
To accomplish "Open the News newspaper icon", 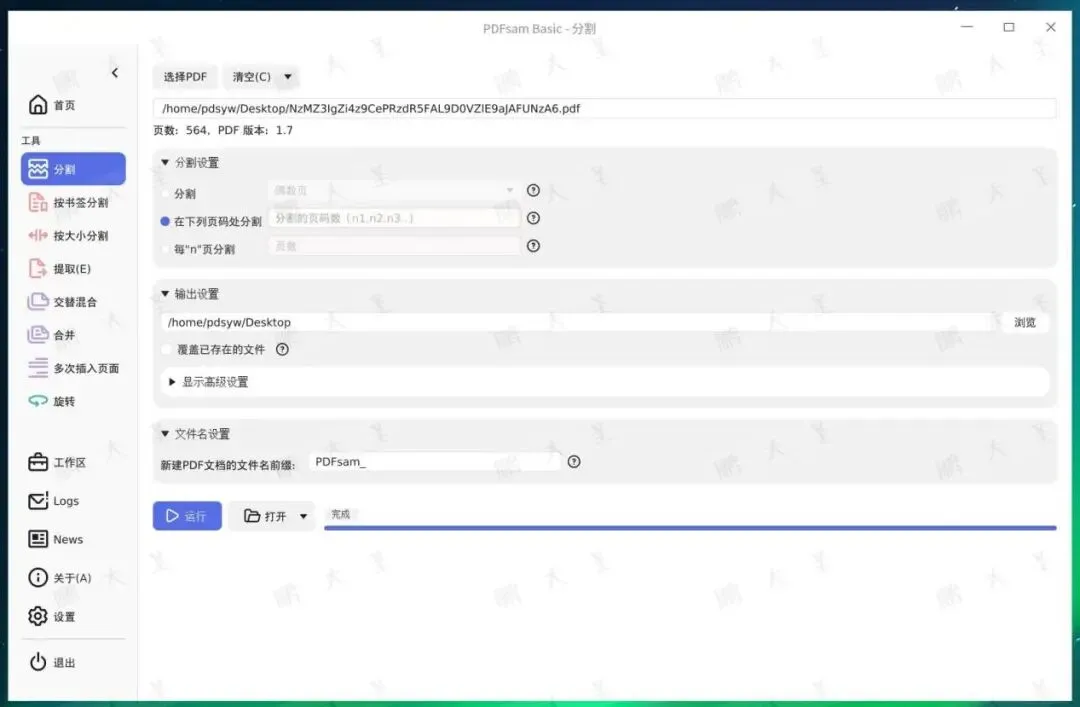I will [38, 539].
